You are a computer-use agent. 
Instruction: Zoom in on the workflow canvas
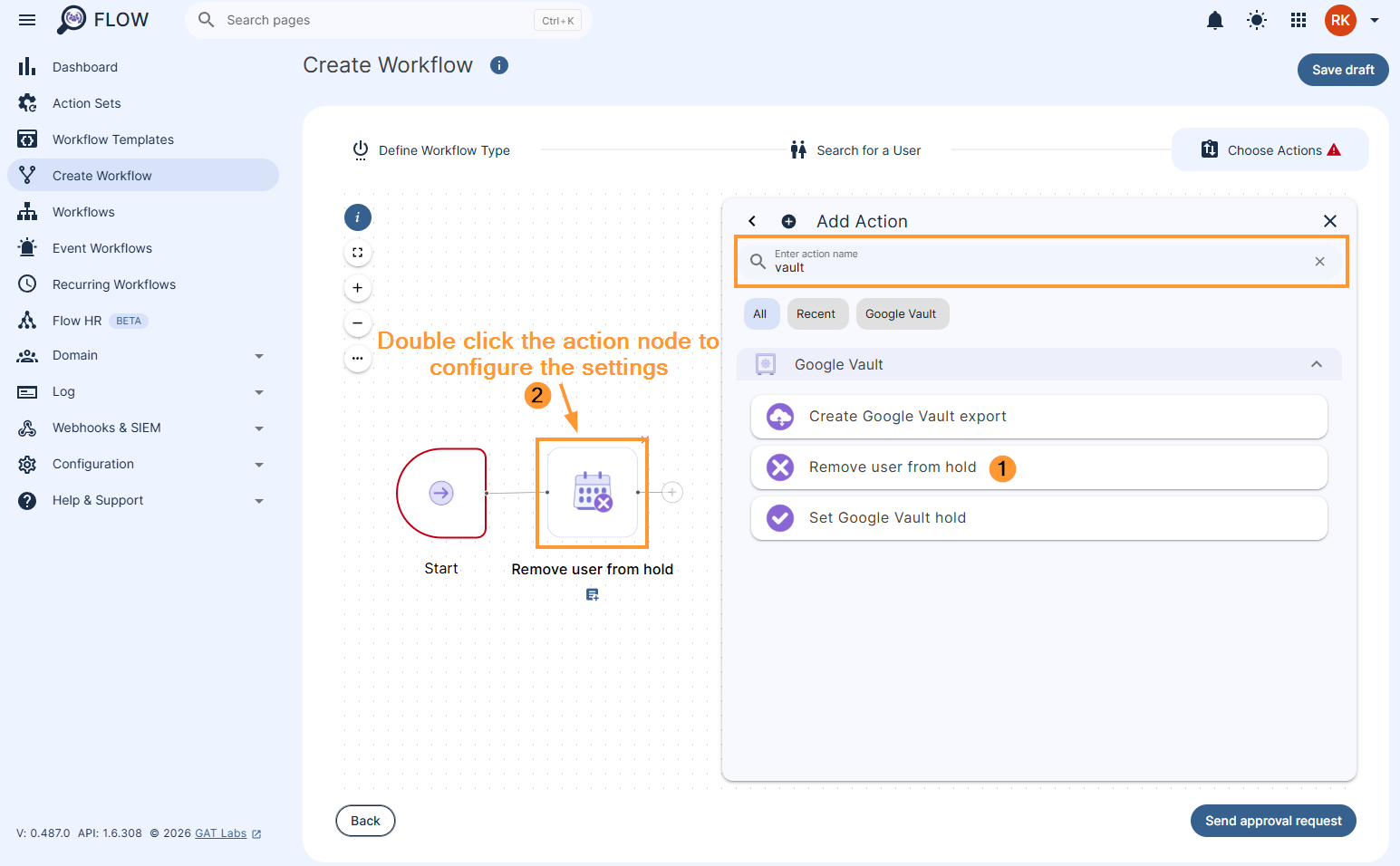(x=358, y=288)
